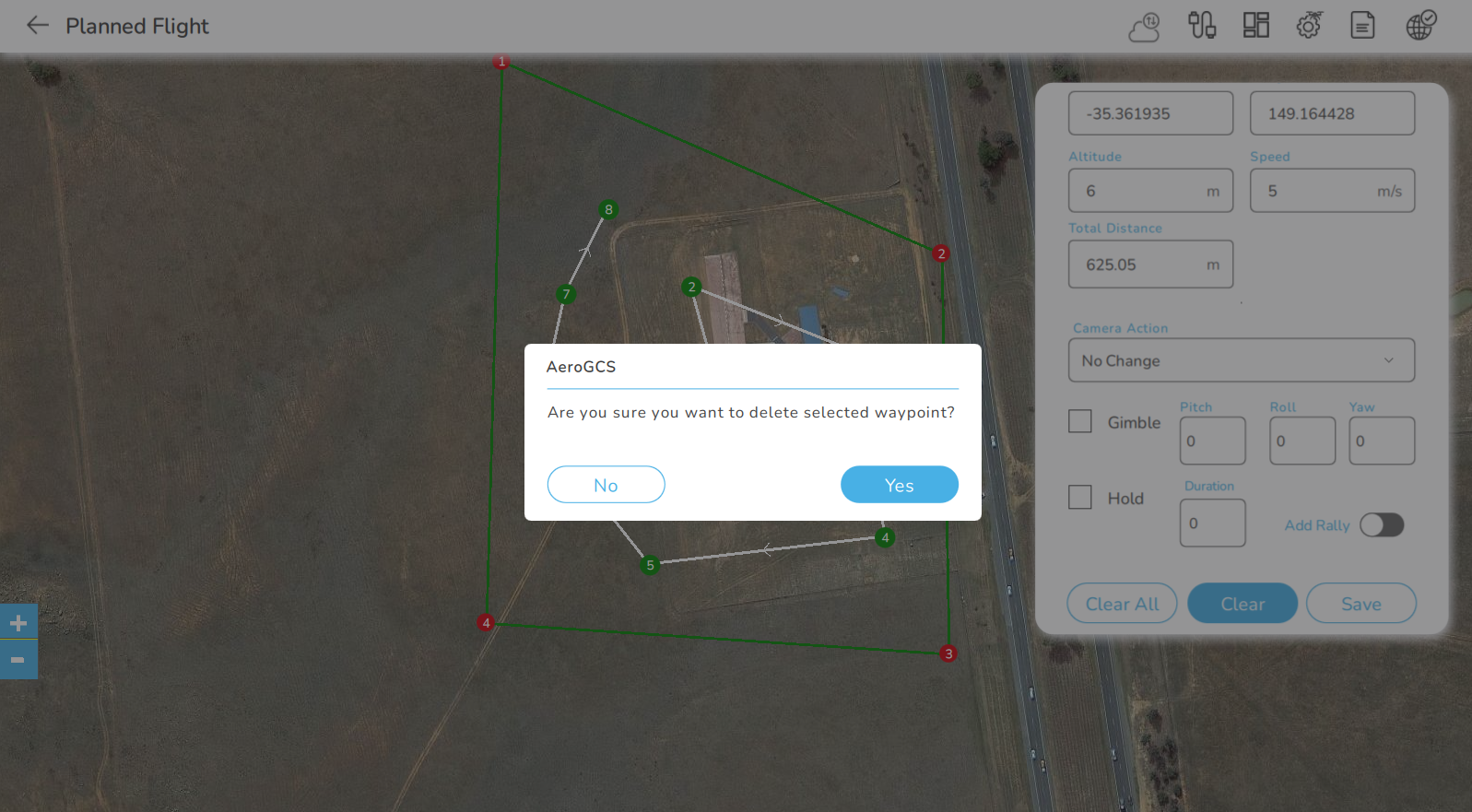The width and height of the screenshot is (1472, 812).
Task: Go back from Planned Flight screen
Action: coord(37,26)
